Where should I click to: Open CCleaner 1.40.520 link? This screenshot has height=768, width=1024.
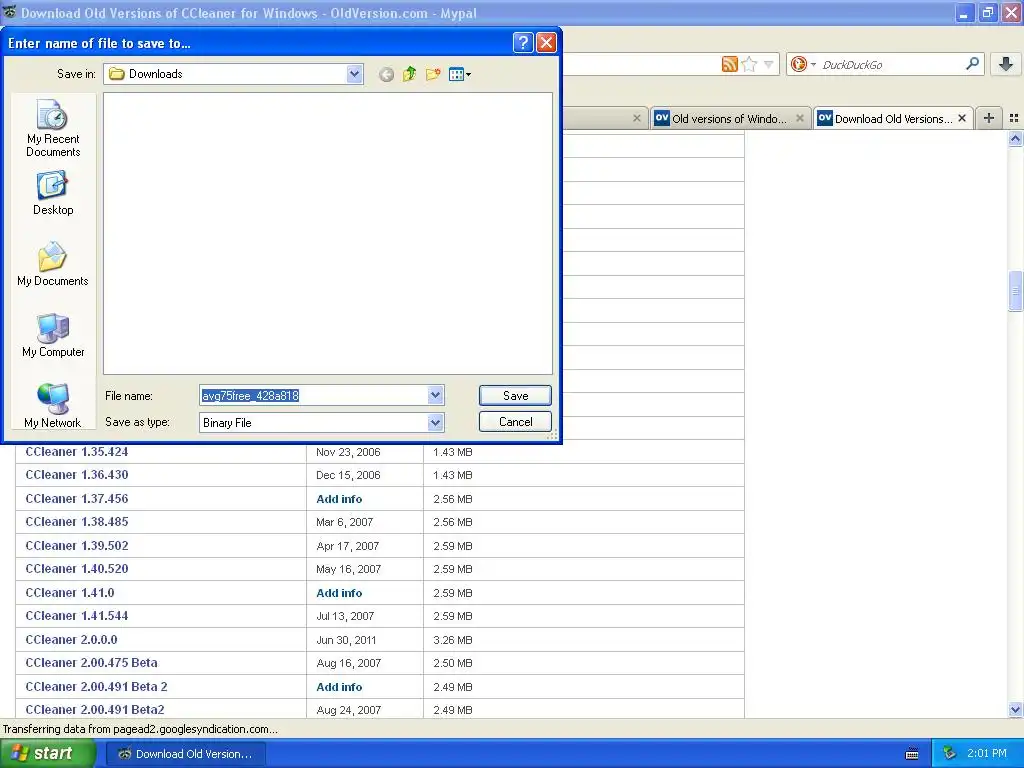click(x=76, y=569)
